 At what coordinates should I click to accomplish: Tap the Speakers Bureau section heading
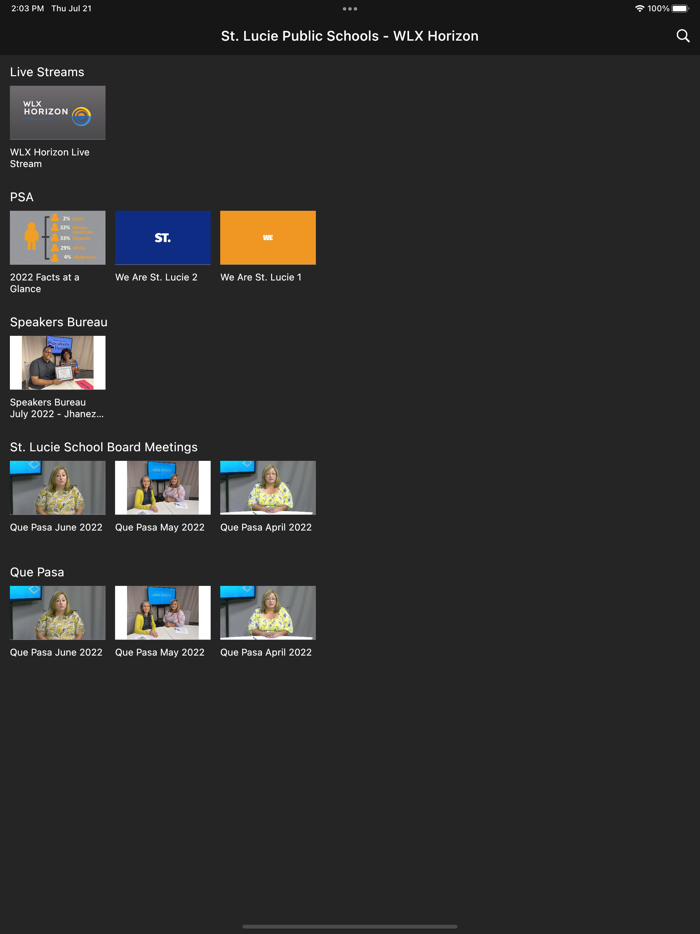[x=58, y=322]
